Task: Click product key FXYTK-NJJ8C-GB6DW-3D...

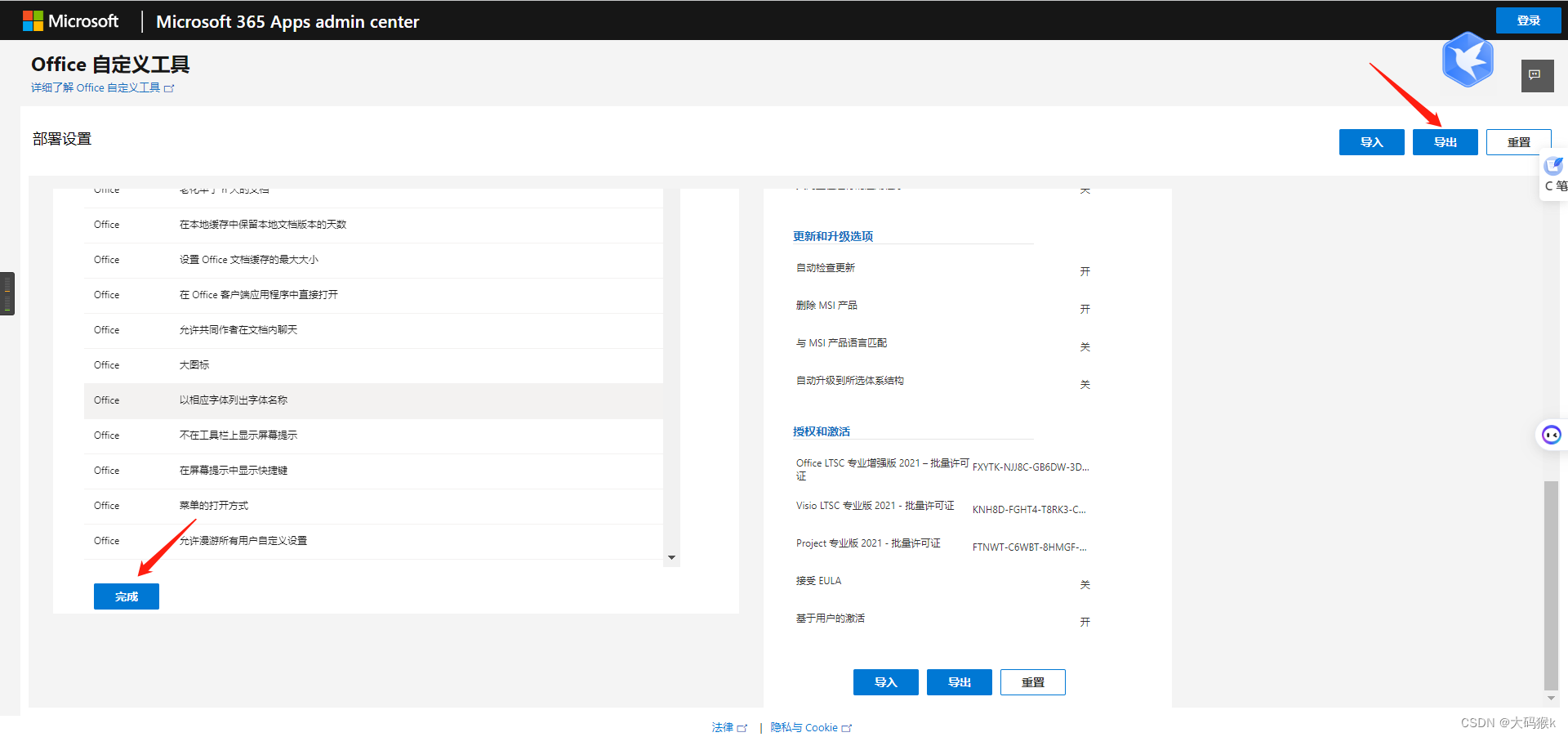Action: pos(1031,467)
